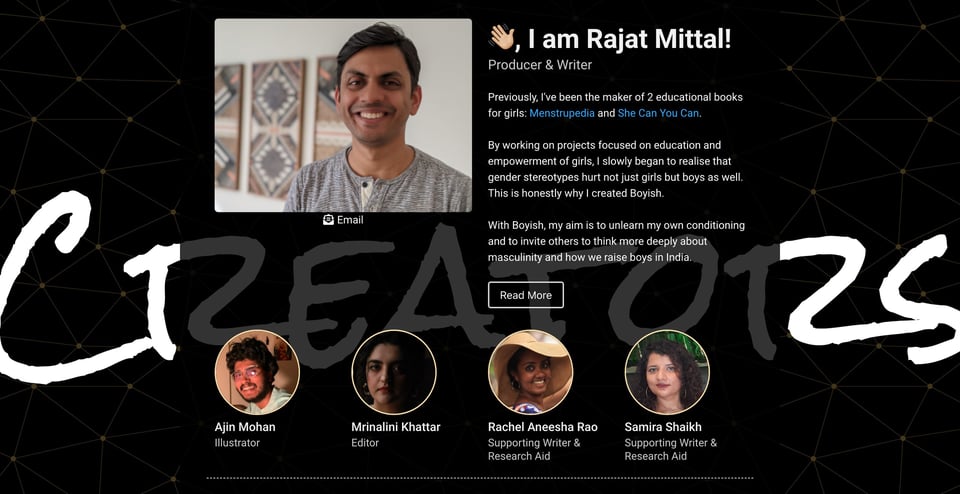
Task: Click the Illustrator role under Ajin Mohan
Action: 237,443
